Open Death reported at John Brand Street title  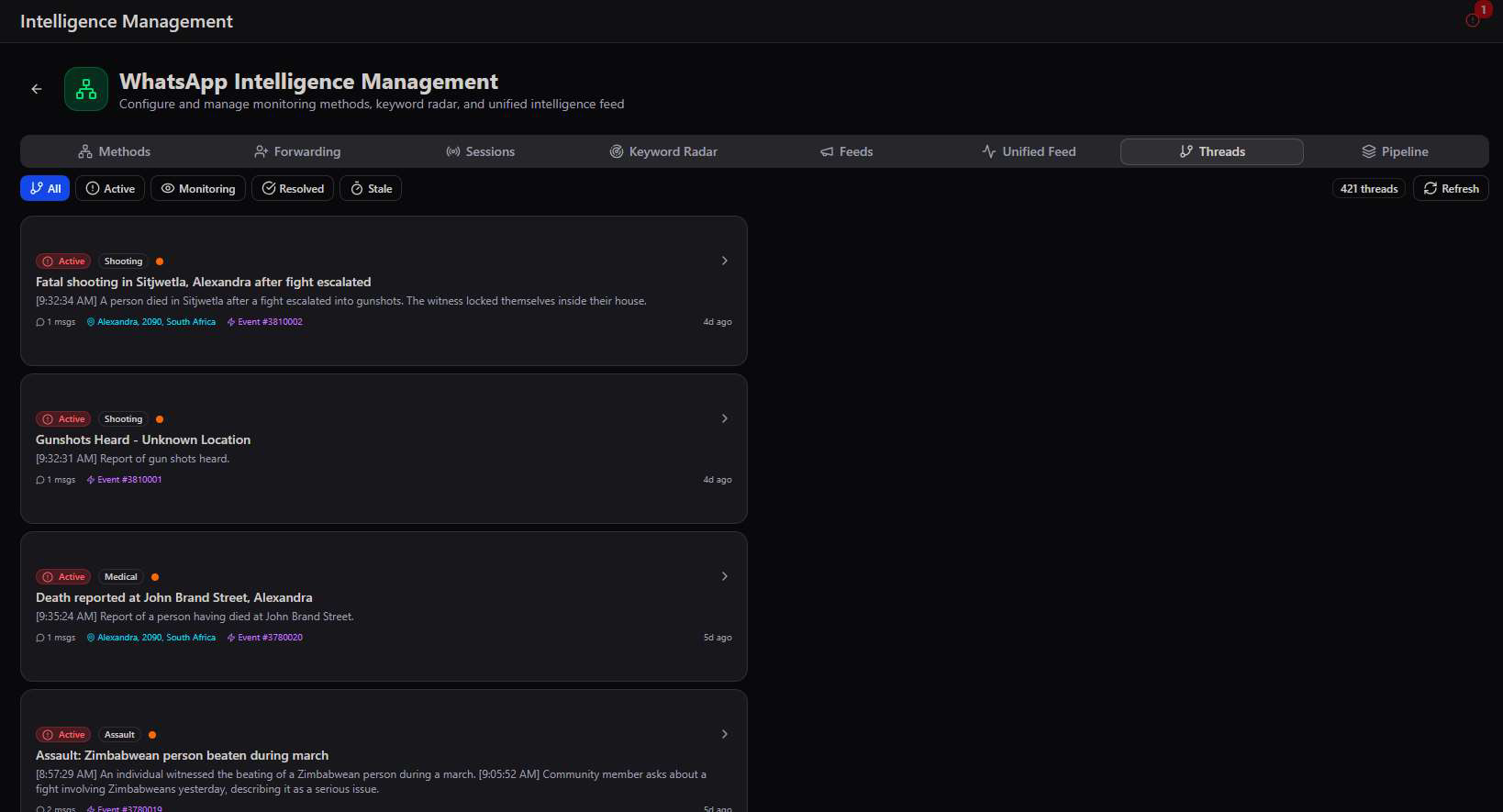tap(174, 597)
